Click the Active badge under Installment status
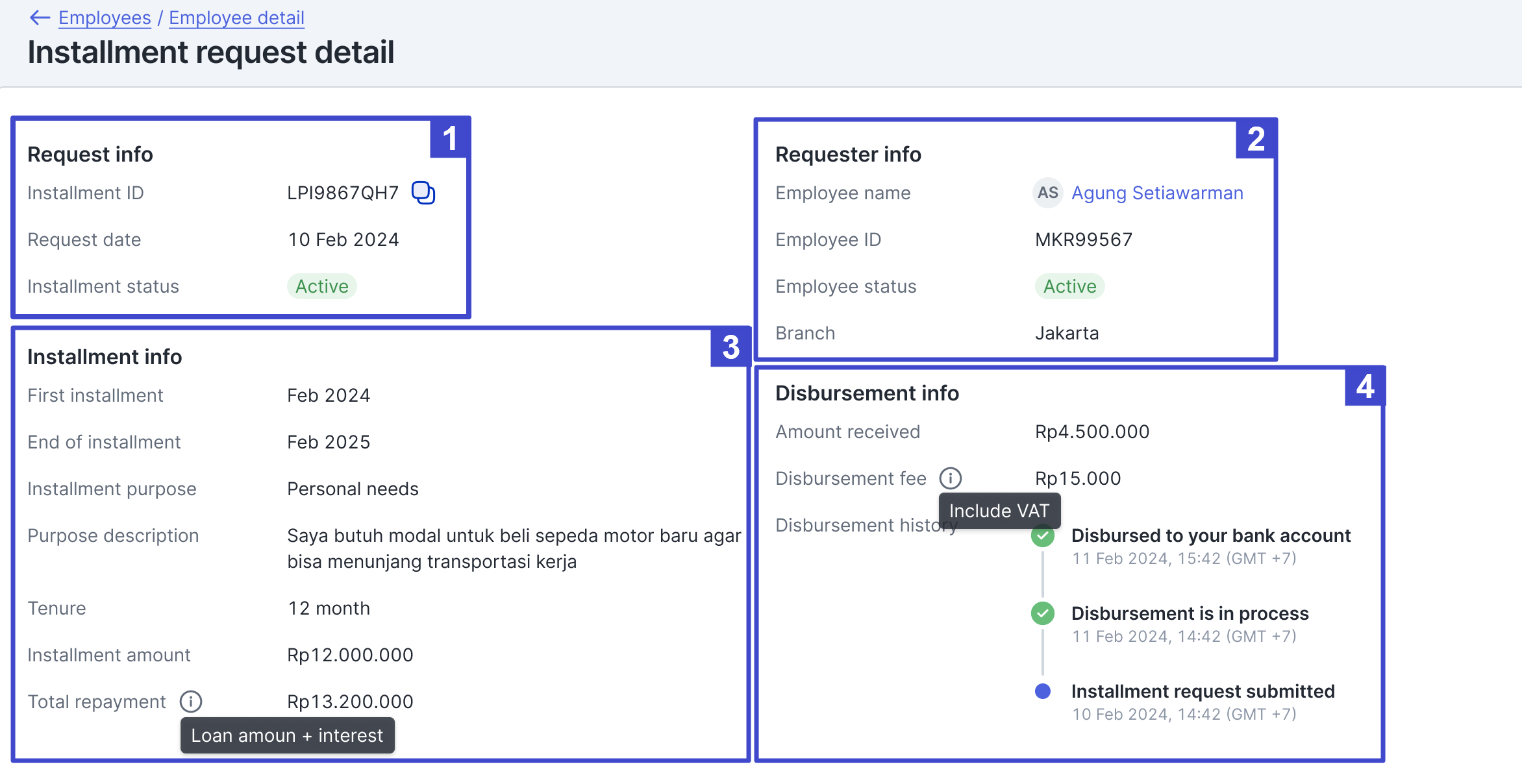1522x784 pixels. (321, 286)
